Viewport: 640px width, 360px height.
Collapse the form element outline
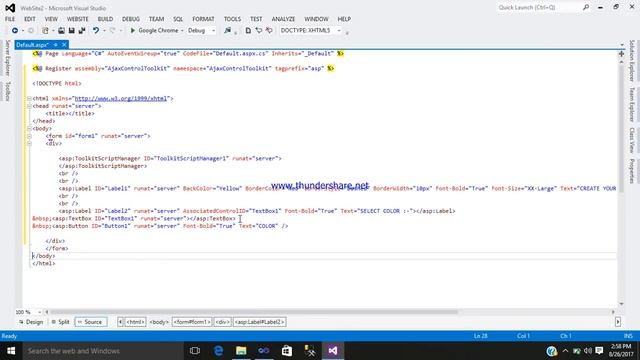click(x=29, y=136)
